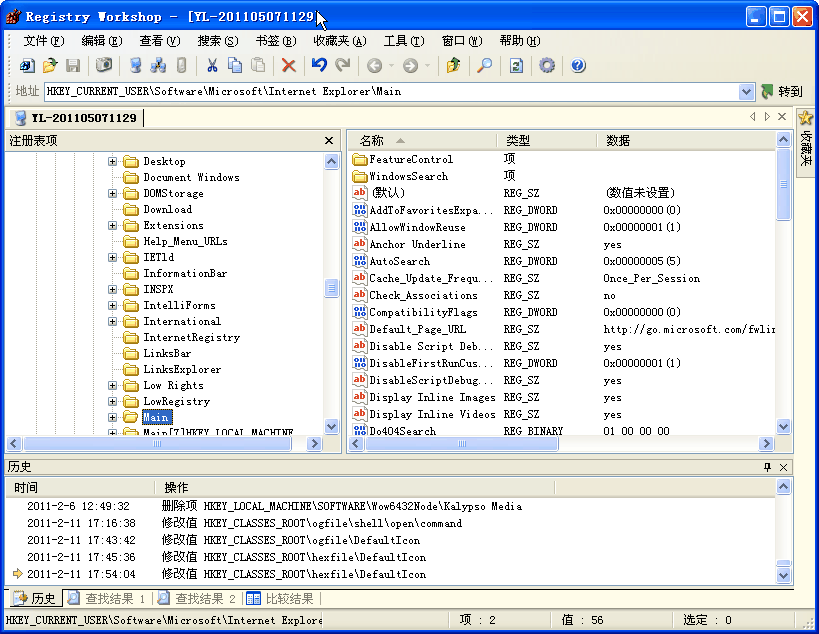Screen dimensions: 819x634
Task: Select the LowRegistry key in tree
Action: pyautogui.click(x=176, y=402)
